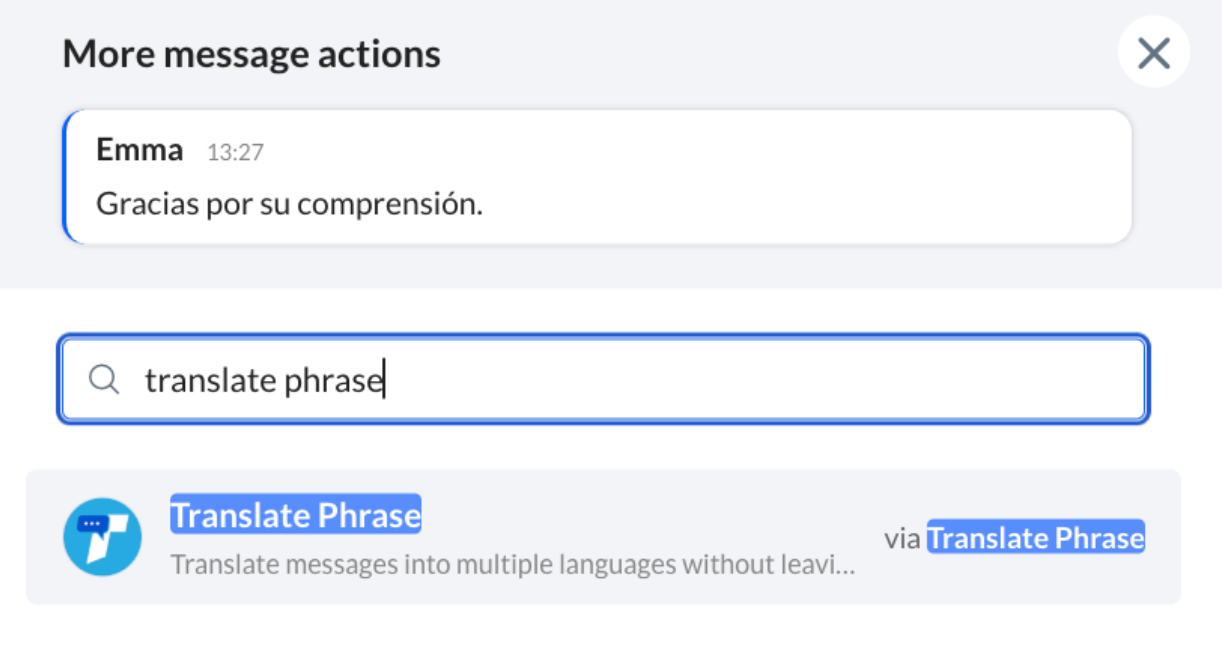This screenshot has height=658, width=1222.
Task: Click the "via Translate Phrase" app label
Action: (x=1014, y=538)
